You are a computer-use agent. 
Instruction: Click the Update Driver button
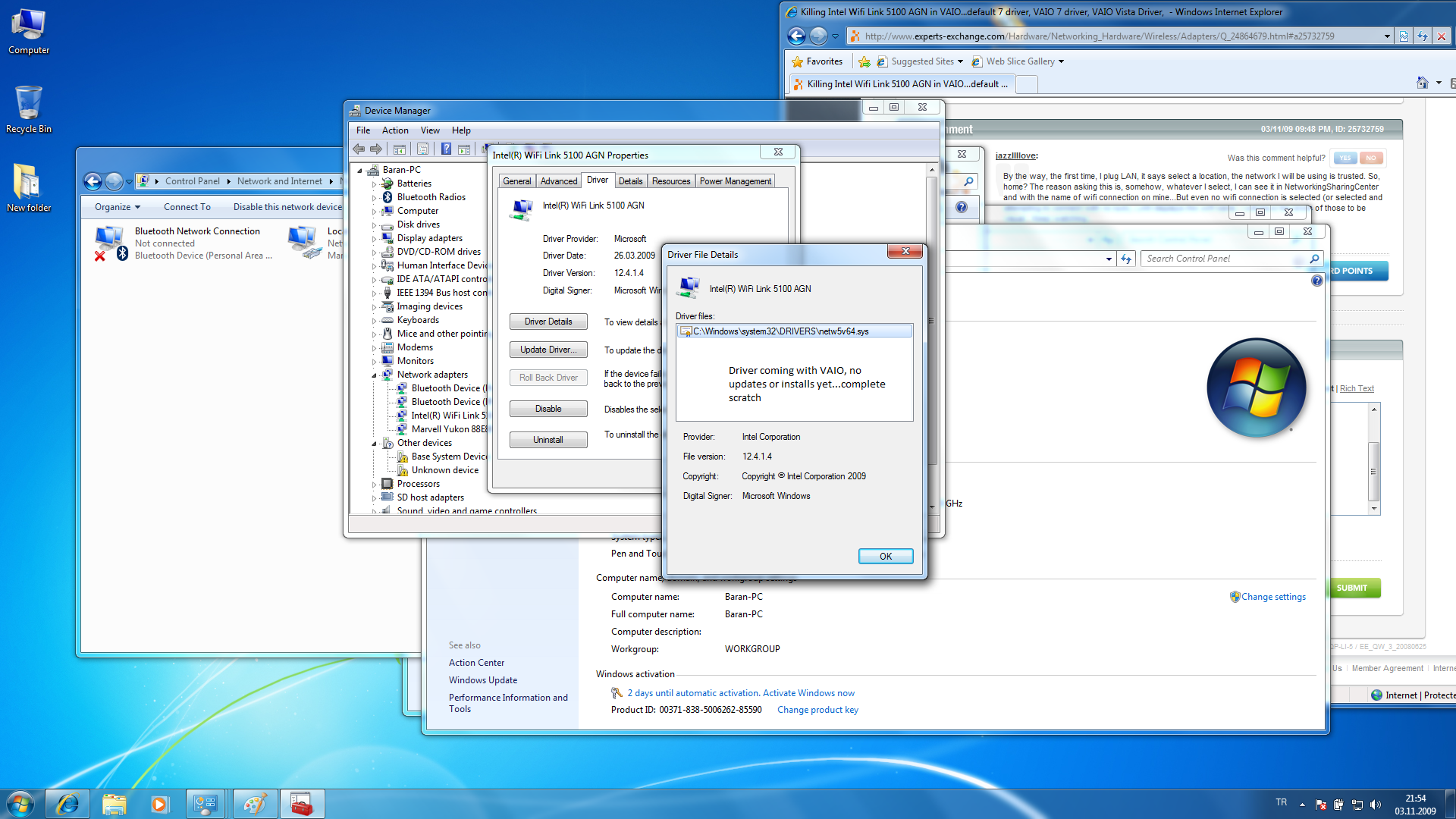pyautogui.click(x=548, y=350)
